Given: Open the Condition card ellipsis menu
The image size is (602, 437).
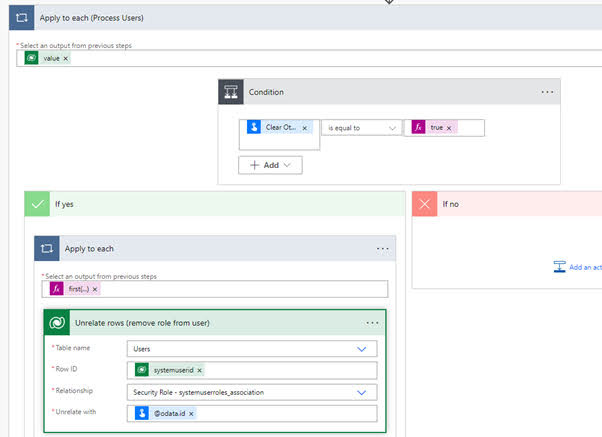Looking at the screenshot, I should click(547, 92).
